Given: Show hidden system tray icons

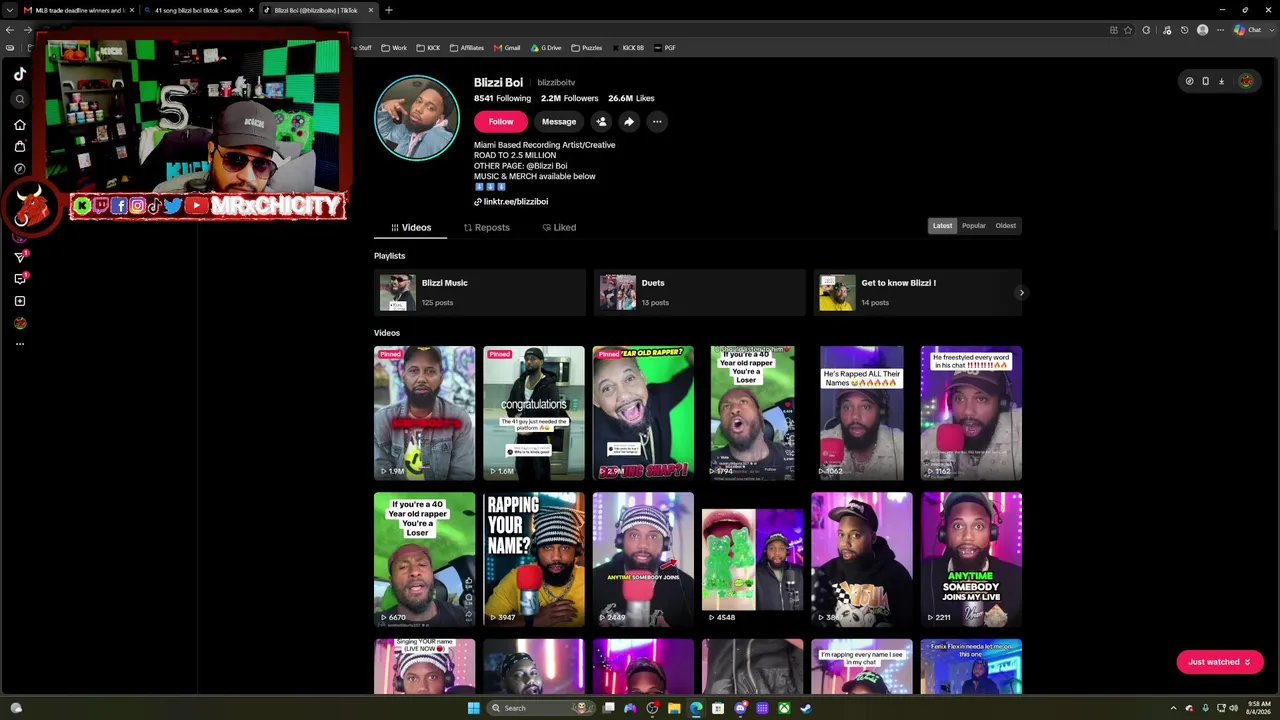Looking at the screenshot, I should click(x=1173, y=708).
